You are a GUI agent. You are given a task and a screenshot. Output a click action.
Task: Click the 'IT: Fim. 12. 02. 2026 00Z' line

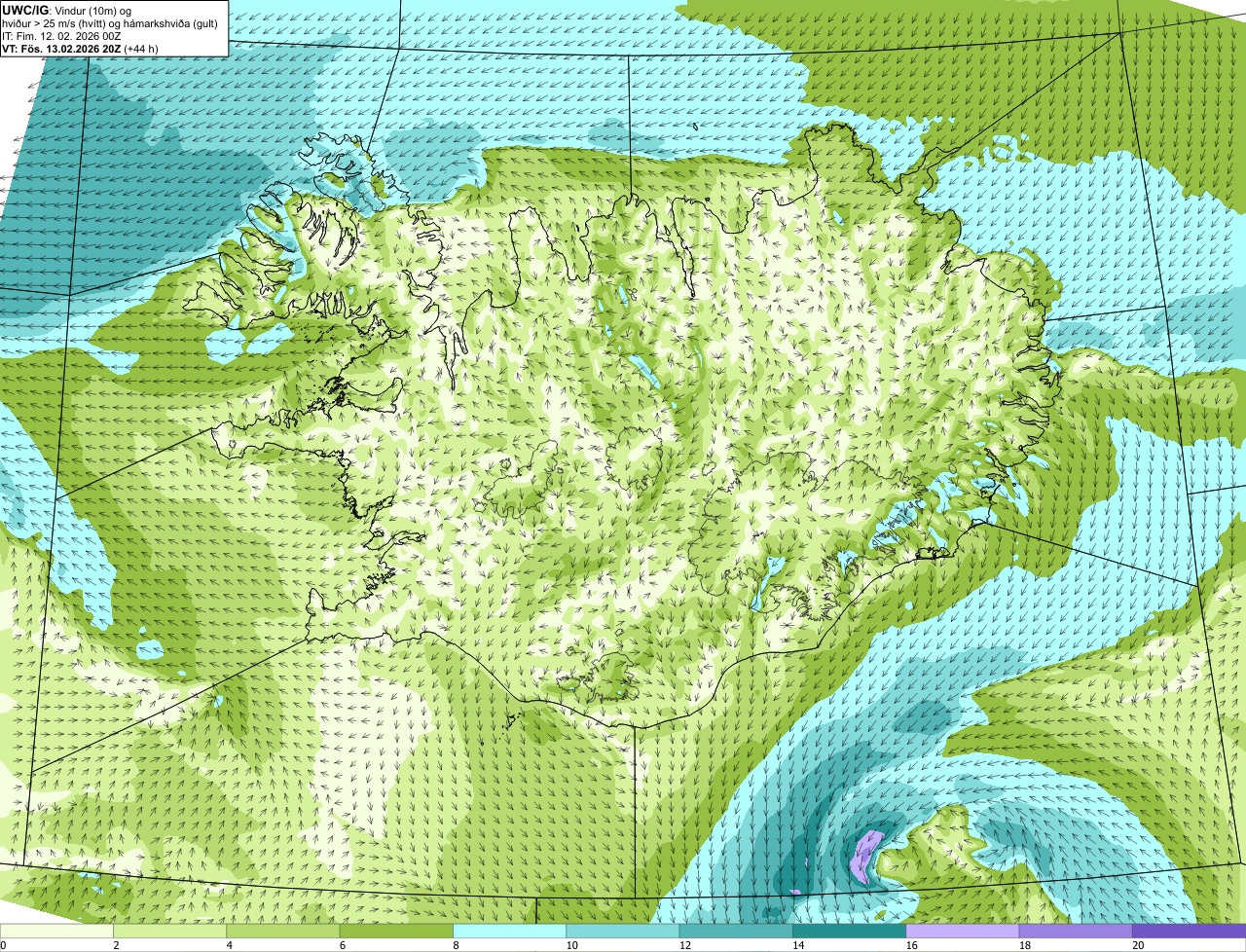(x=61, y=36)
